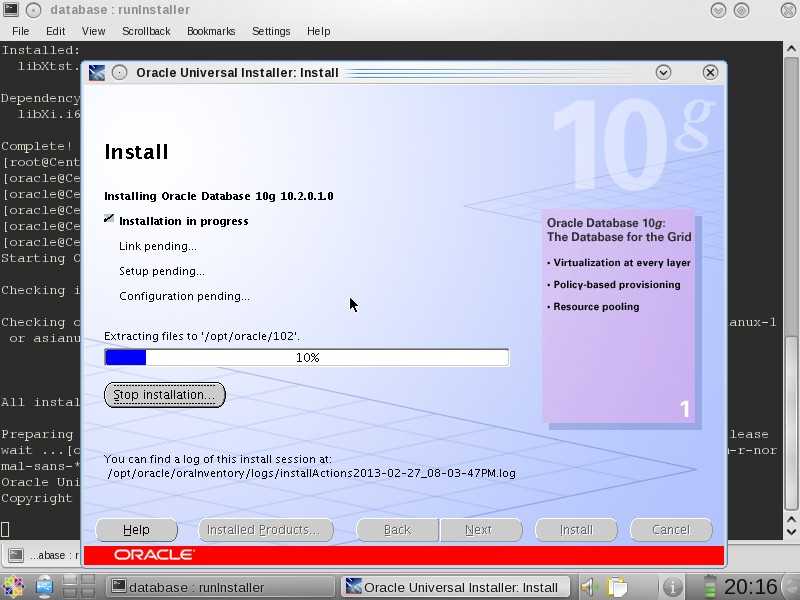800x600 pixels.
Task: Open the Edit menu in terminal
Action: tap(56, 31)
